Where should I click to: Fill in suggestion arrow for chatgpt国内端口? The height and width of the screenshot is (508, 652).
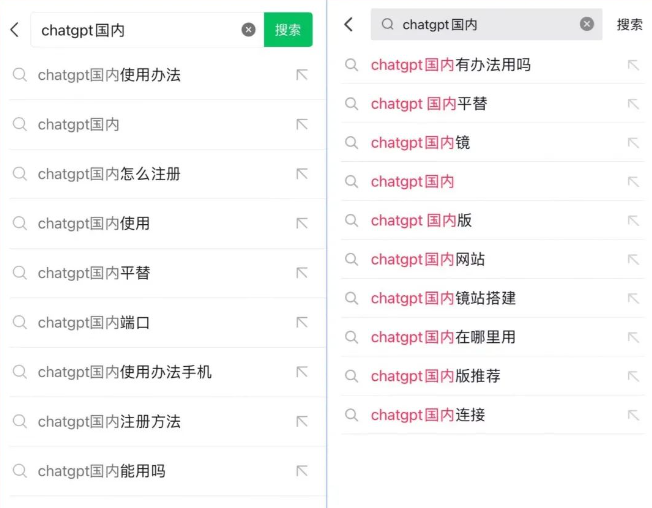(x=302, y=322)
